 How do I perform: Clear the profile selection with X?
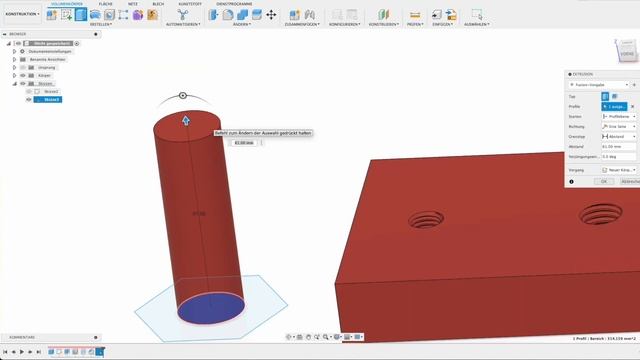click(633, 107)
